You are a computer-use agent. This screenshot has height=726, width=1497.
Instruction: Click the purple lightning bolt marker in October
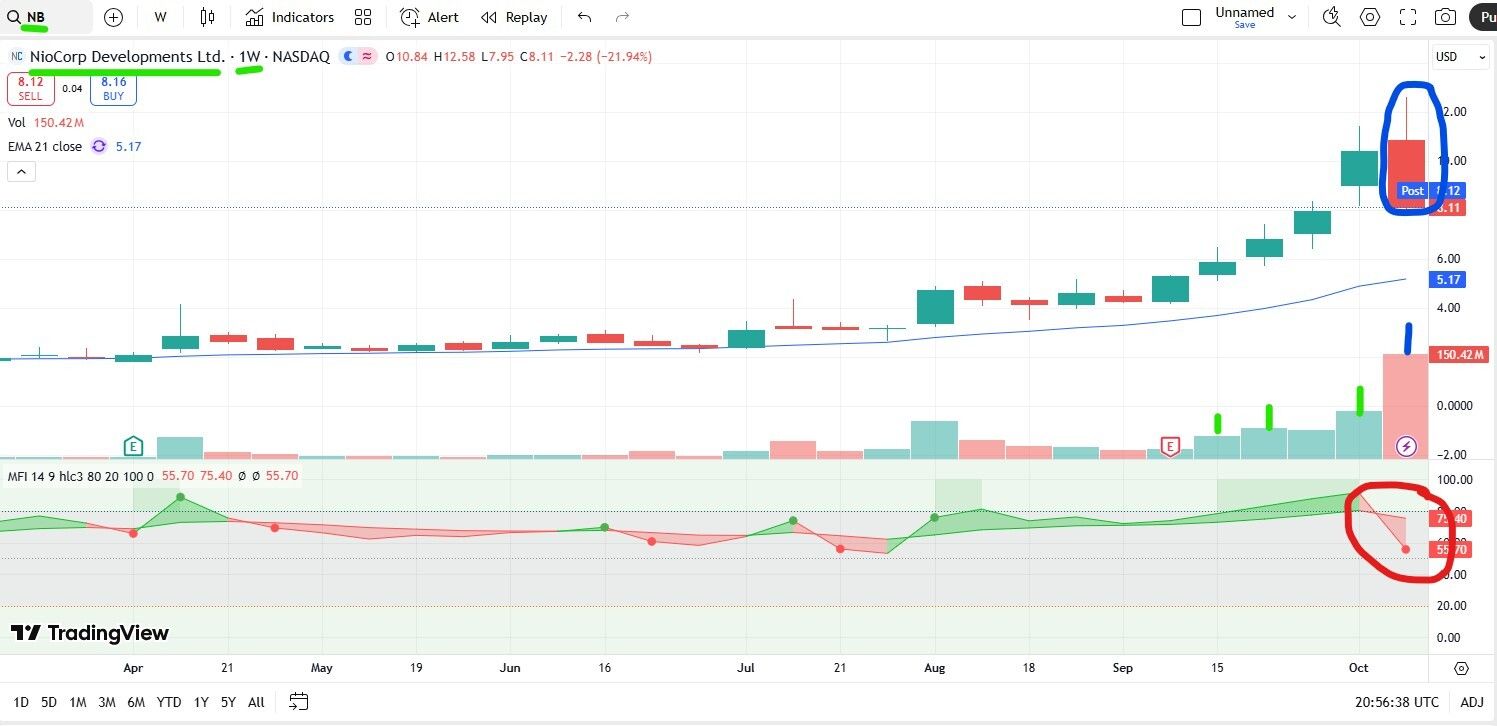pos(1406,446)
